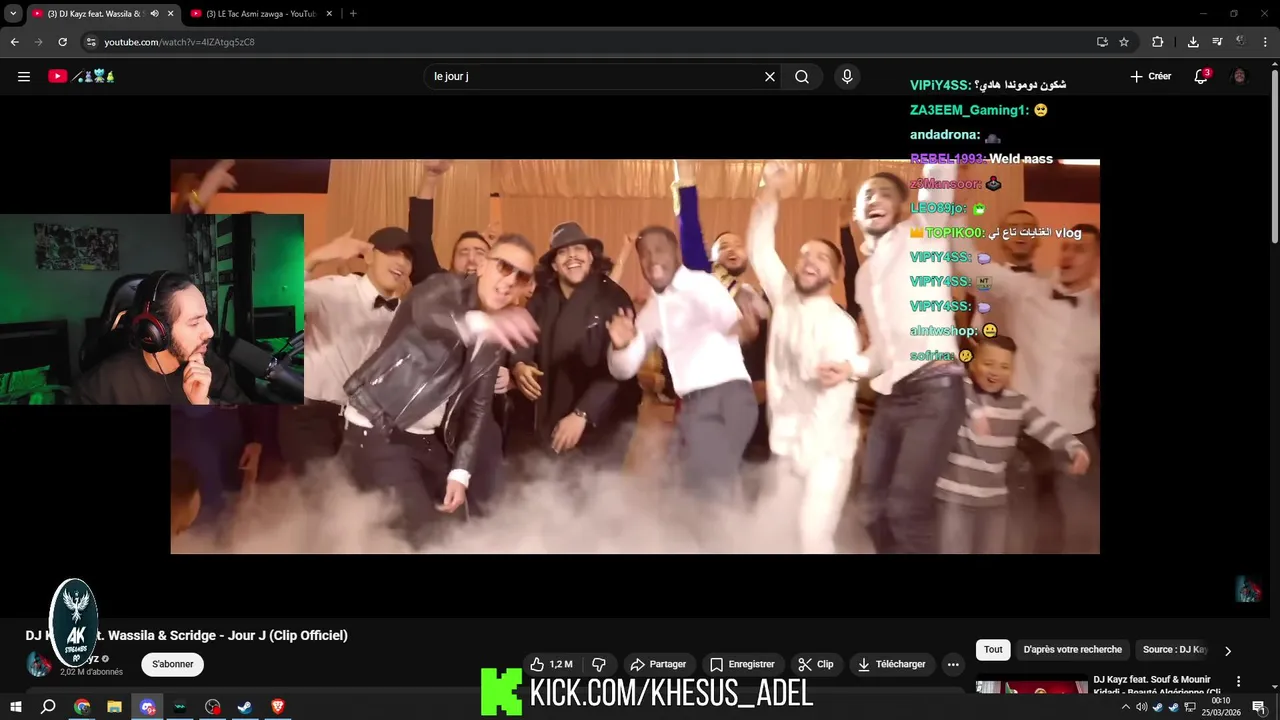This screenshot has height=720, width=1280.
Task: Save the video with Enregistrer
Action: point(742,664)
